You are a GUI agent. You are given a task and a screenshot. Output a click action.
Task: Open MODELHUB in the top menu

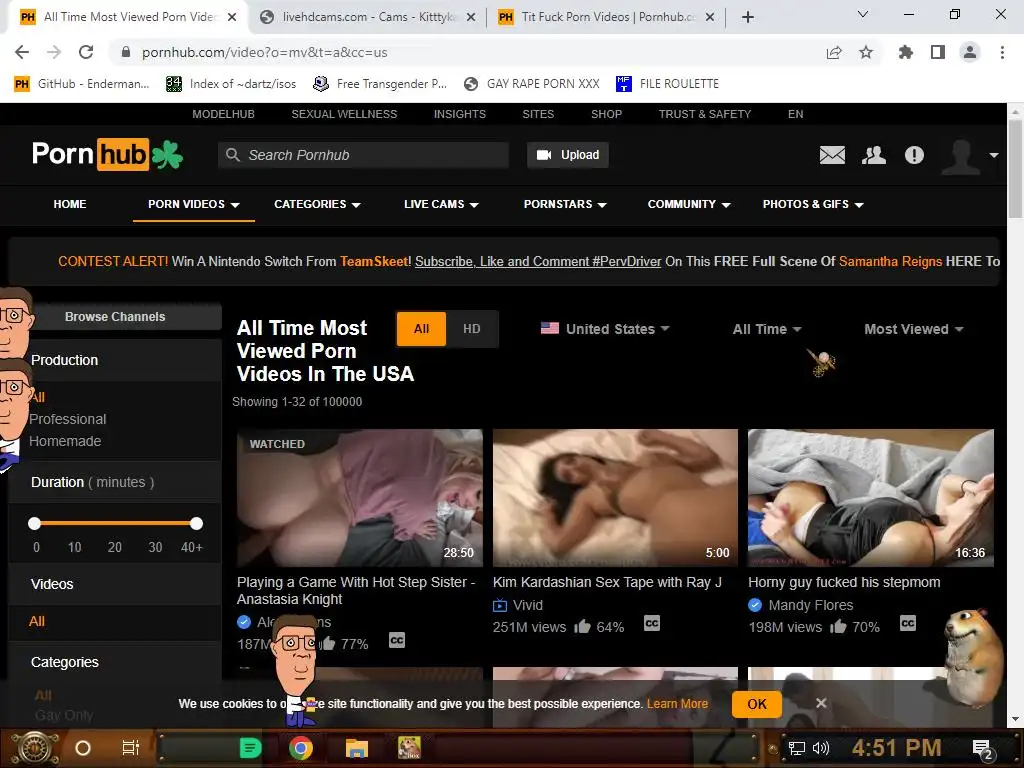(x=223, y=114)
